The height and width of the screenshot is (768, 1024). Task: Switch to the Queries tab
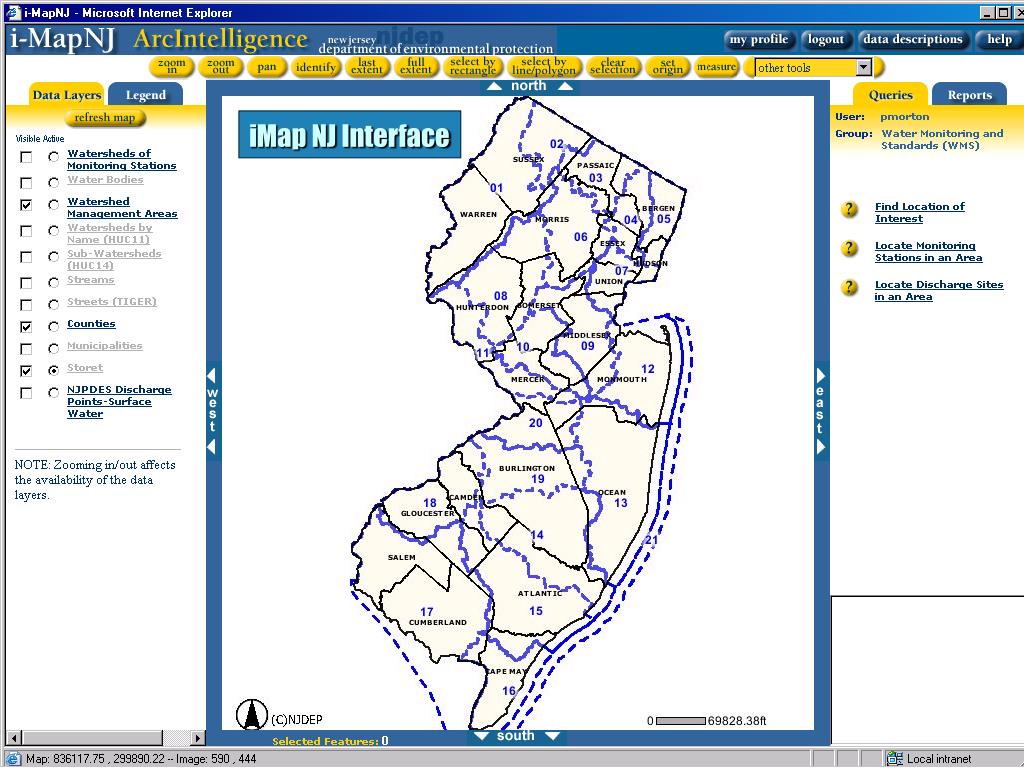(890, 95)
